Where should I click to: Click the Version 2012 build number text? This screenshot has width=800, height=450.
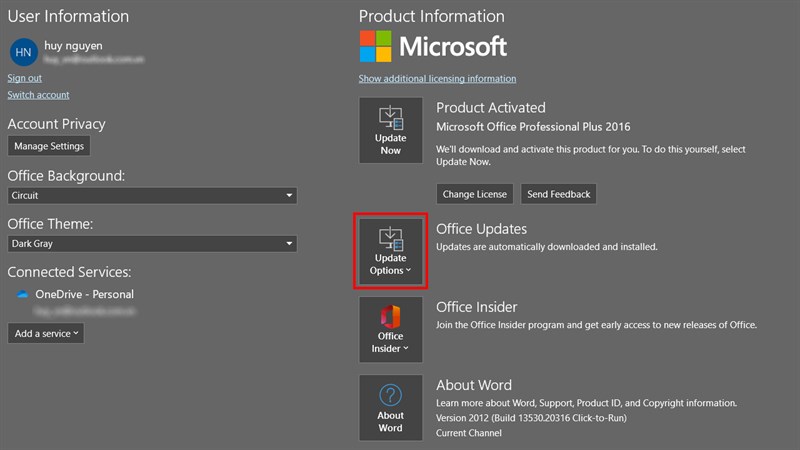[531, 418]
